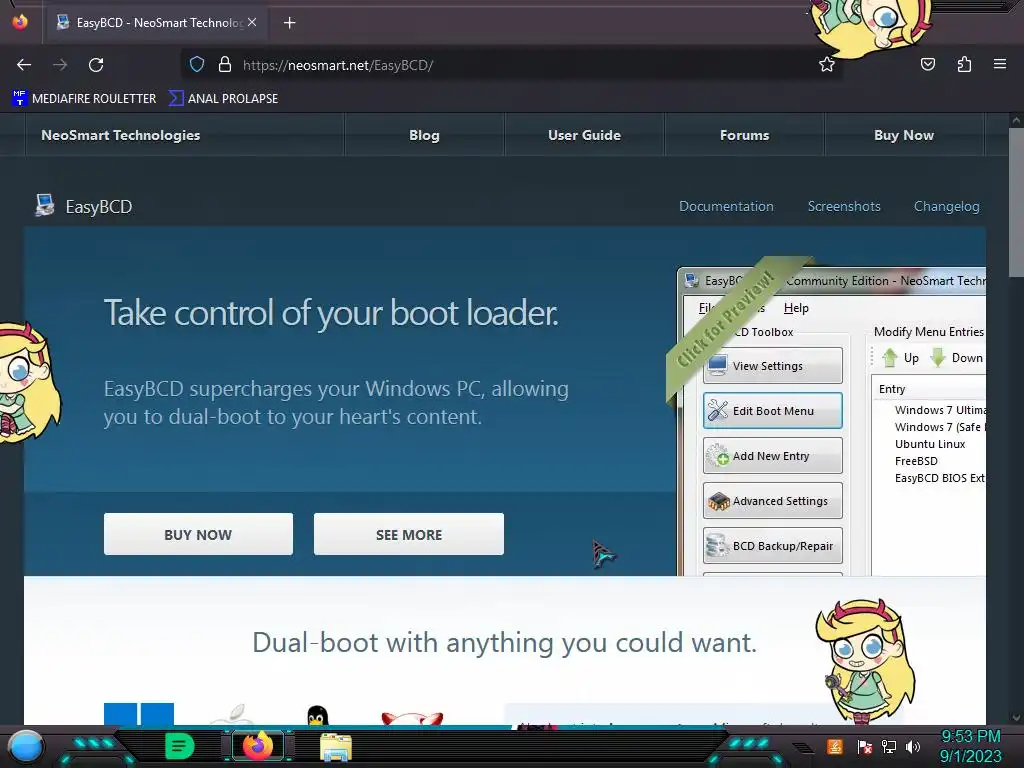Open the Firefox hamburger menu
This screenshot has width=1024, height=768.
coord(1000,65)
